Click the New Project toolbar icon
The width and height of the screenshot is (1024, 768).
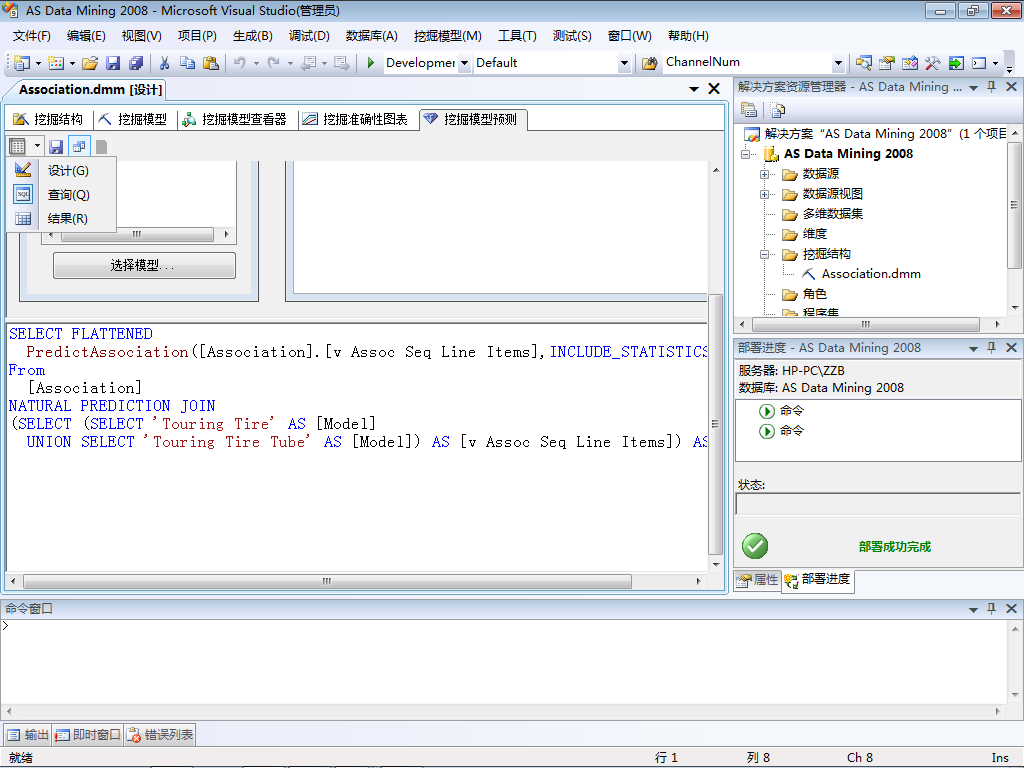click(x=22, y=63)
